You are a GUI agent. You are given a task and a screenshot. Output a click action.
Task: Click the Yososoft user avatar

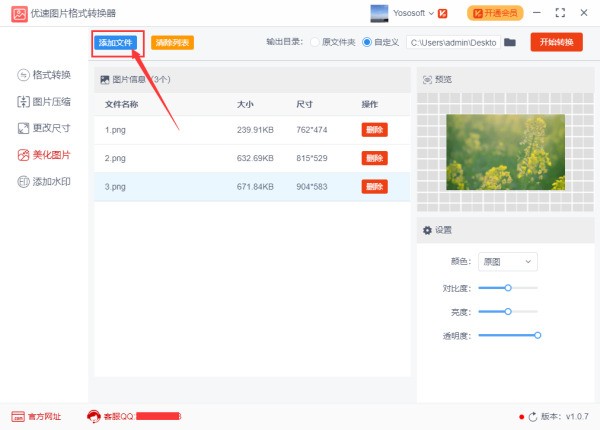click(379, 13)
